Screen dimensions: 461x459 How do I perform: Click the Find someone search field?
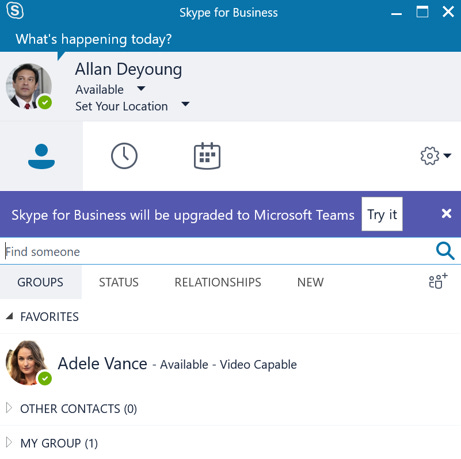pos(217,251)
